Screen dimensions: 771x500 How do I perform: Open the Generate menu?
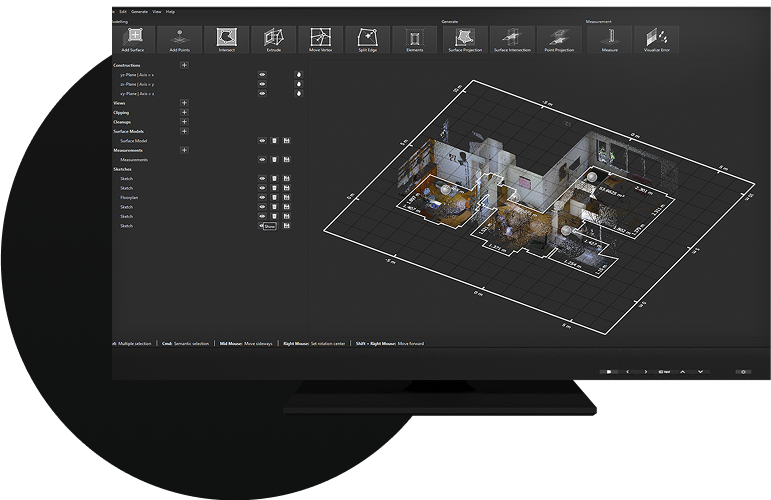click(139, 11)
